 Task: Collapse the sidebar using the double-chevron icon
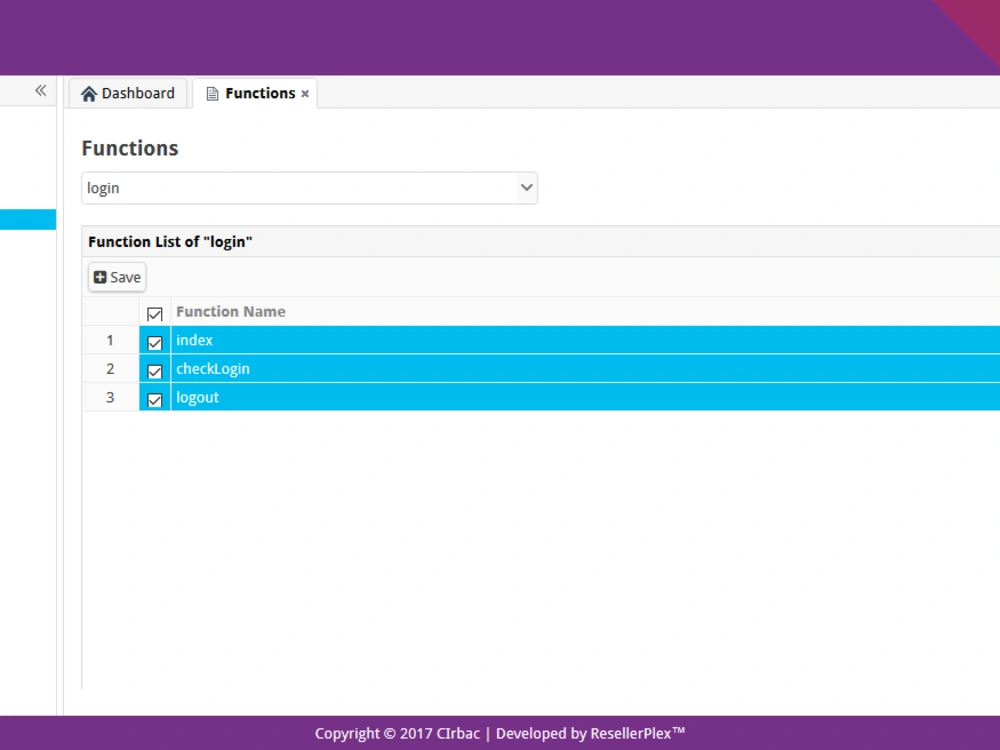pos(41,90)
